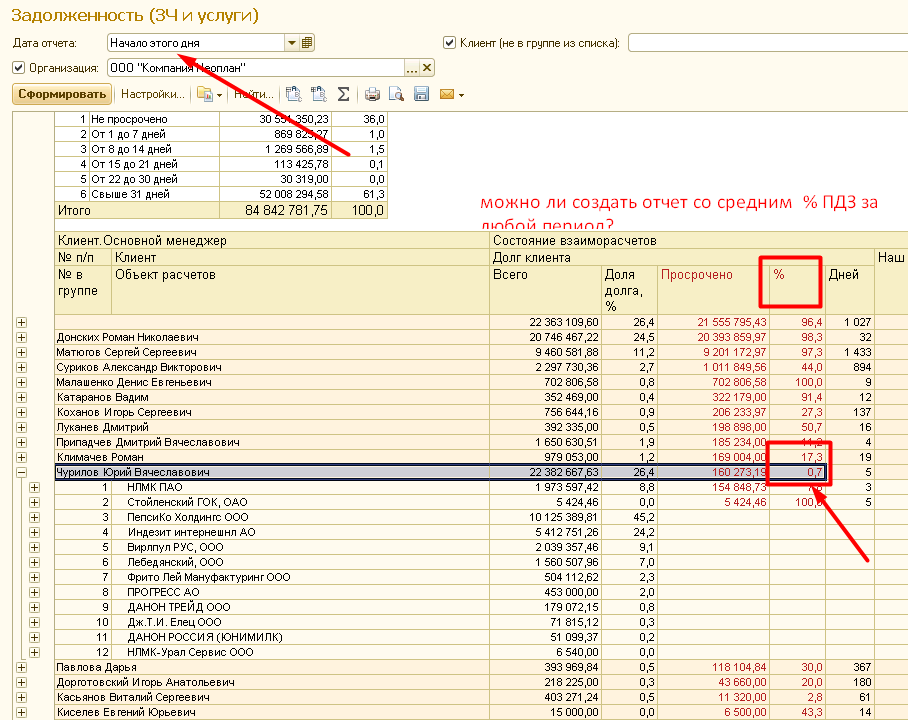Clear Организация field with X button
This screenshot has width=908, height=720.
427,67
